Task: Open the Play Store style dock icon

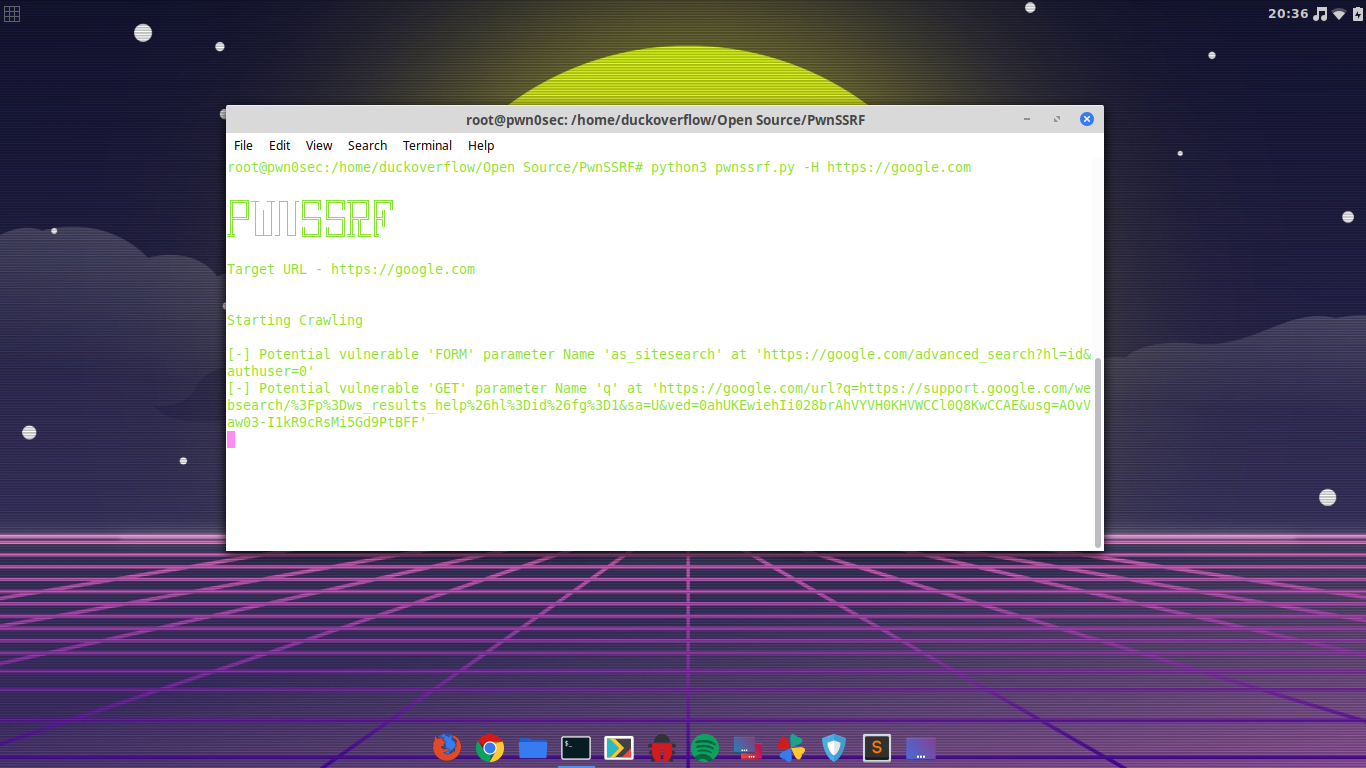Action: [619, 747]
